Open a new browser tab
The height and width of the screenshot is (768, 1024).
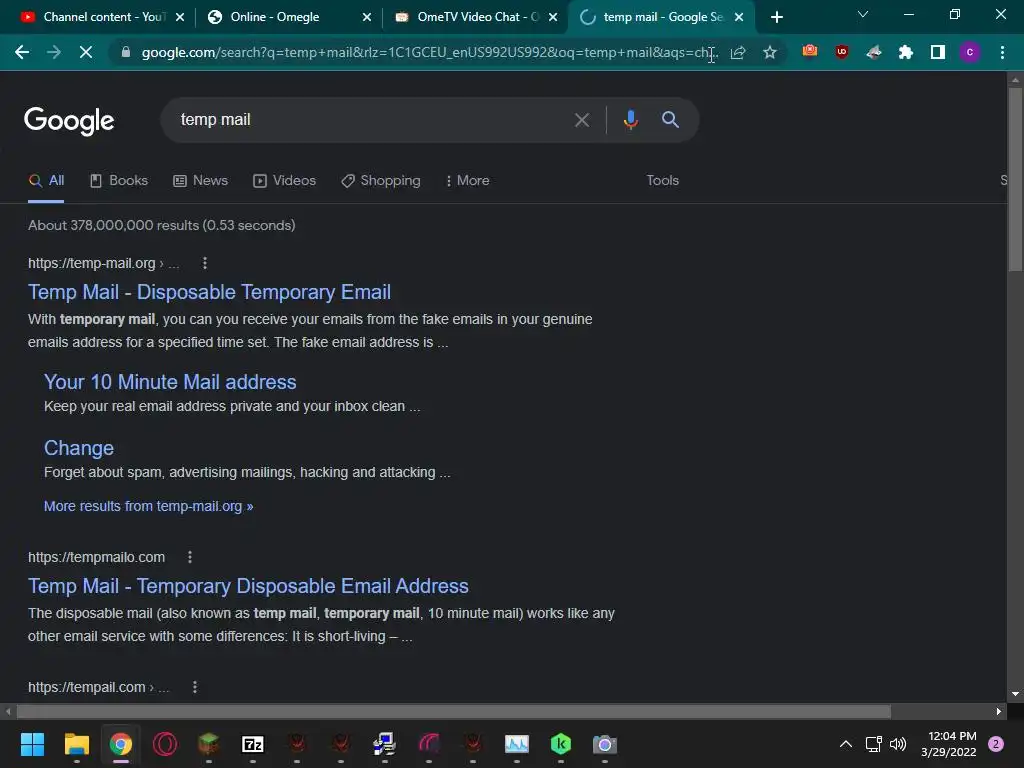point(776,18)
